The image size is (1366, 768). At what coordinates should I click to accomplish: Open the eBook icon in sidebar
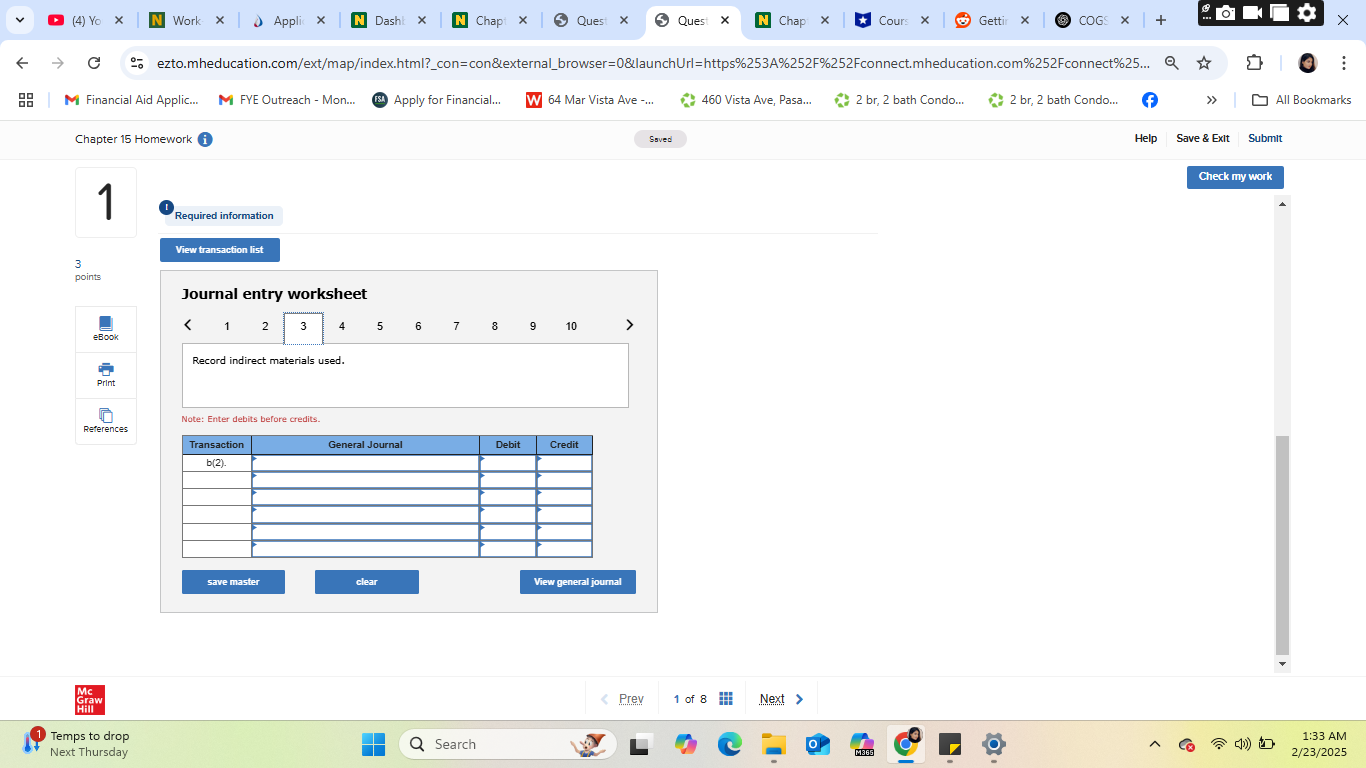tap(106, 328)
